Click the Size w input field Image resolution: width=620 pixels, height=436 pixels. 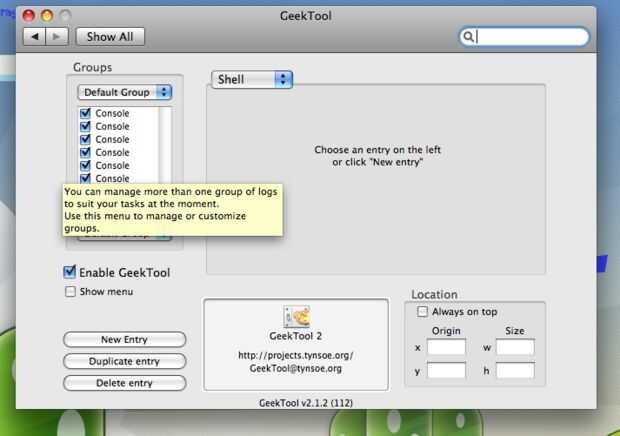[515, 347]
